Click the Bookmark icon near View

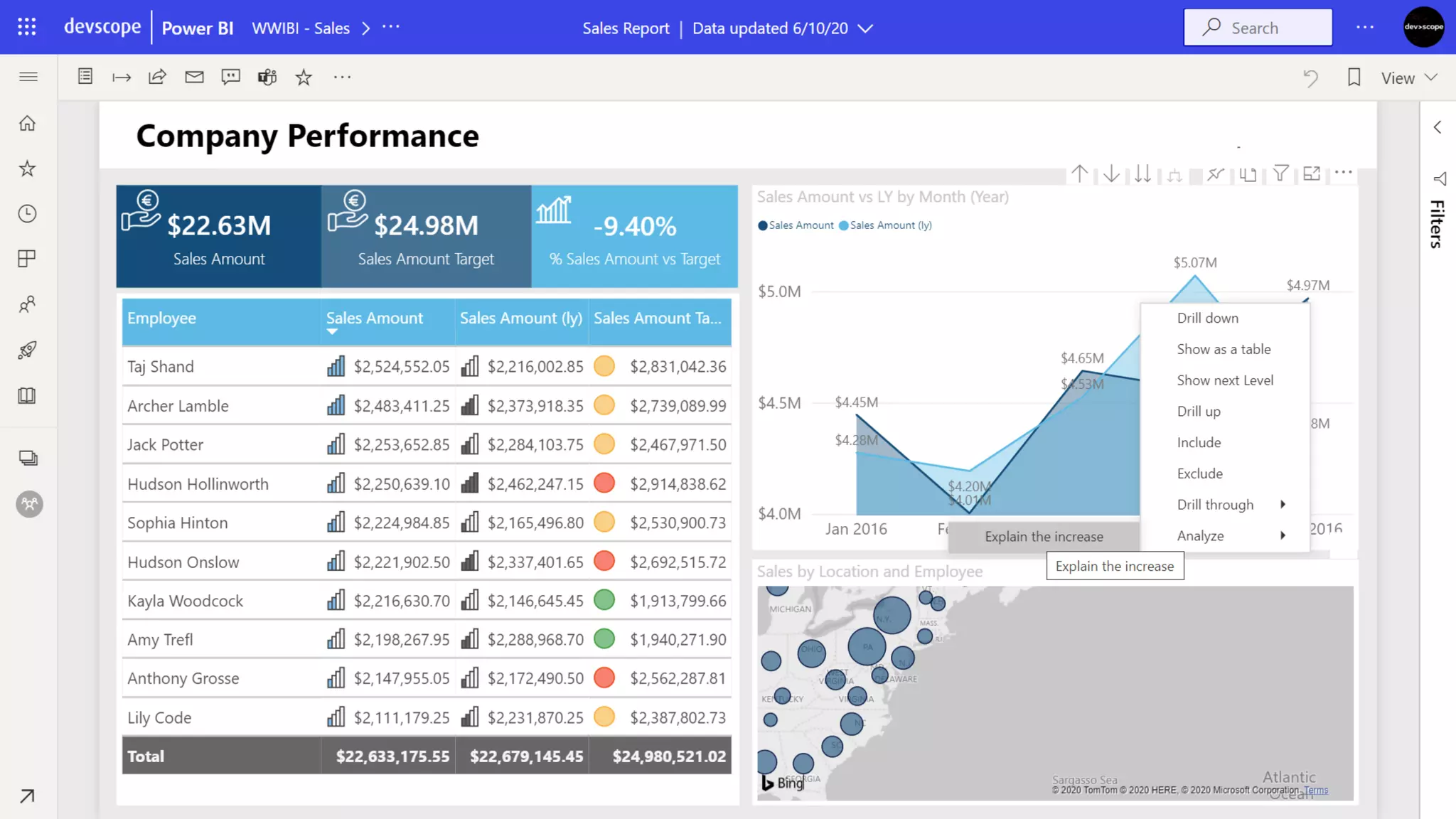tap(1354, 77)
